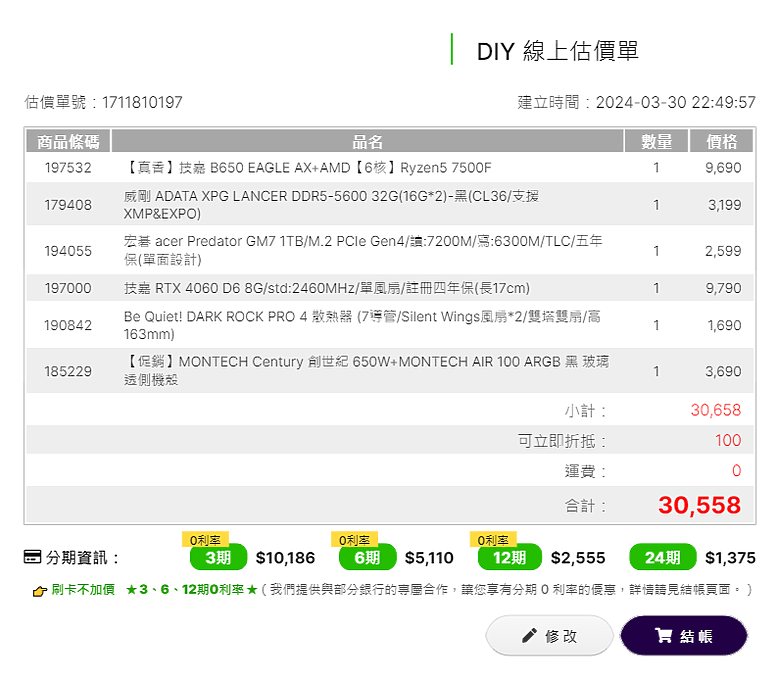
Task: Click the 修改 edit button
Action: coord(549,635)
